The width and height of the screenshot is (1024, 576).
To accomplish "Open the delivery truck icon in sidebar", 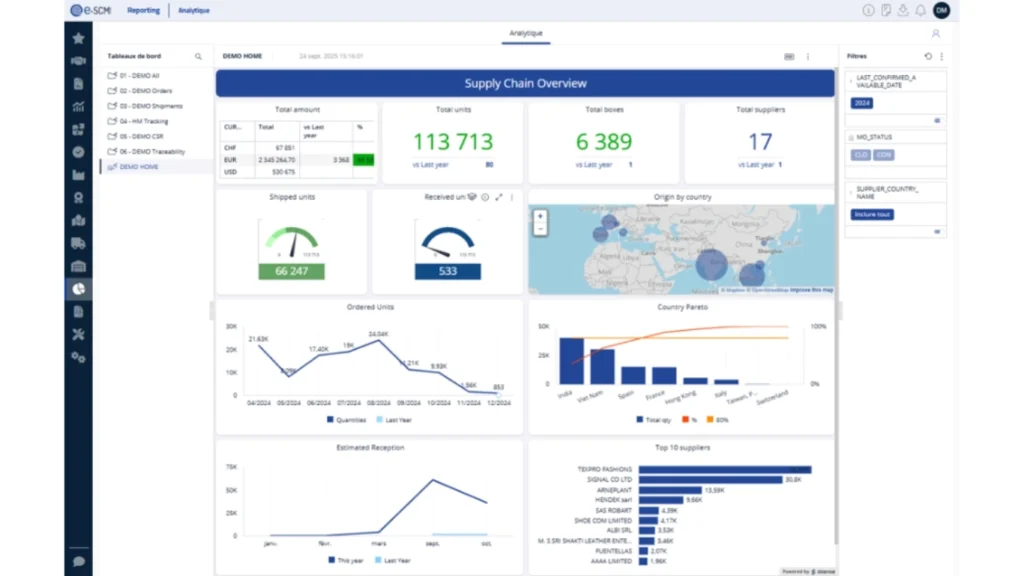I will point(78,244).
